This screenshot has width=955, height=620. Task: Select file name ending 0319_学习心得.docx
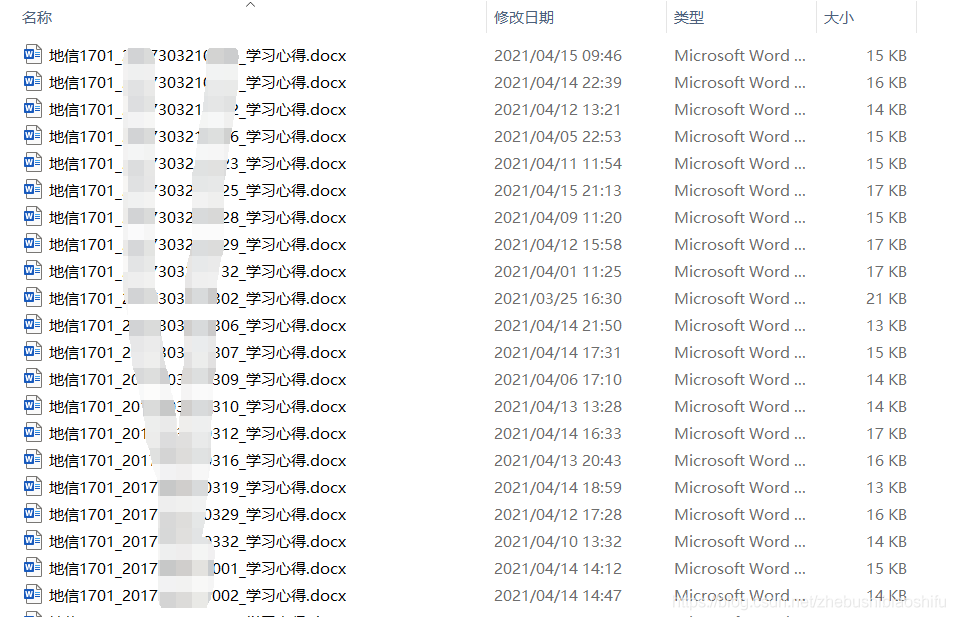pos(197,487)
